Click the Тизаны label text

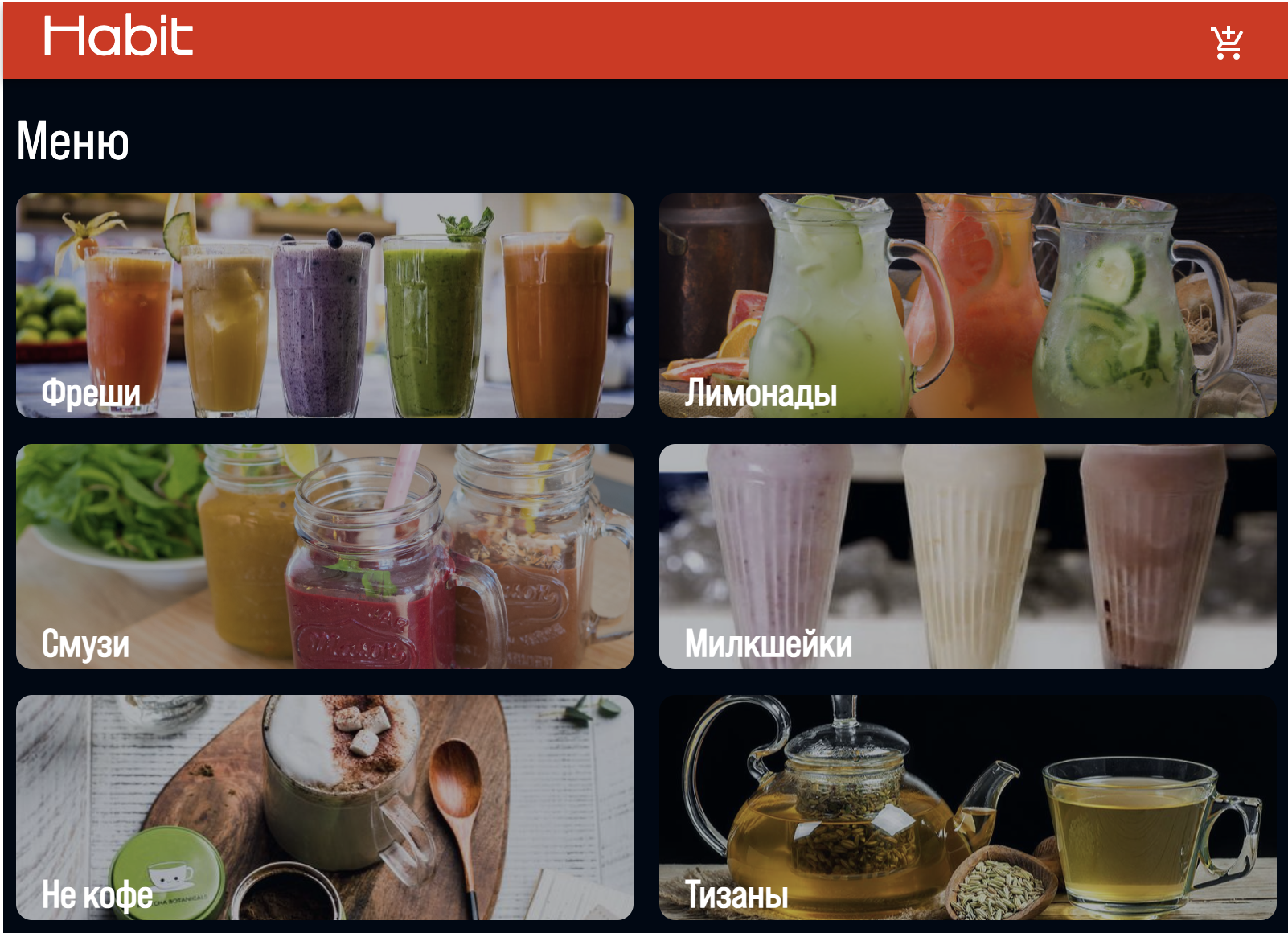click(736, 895)
